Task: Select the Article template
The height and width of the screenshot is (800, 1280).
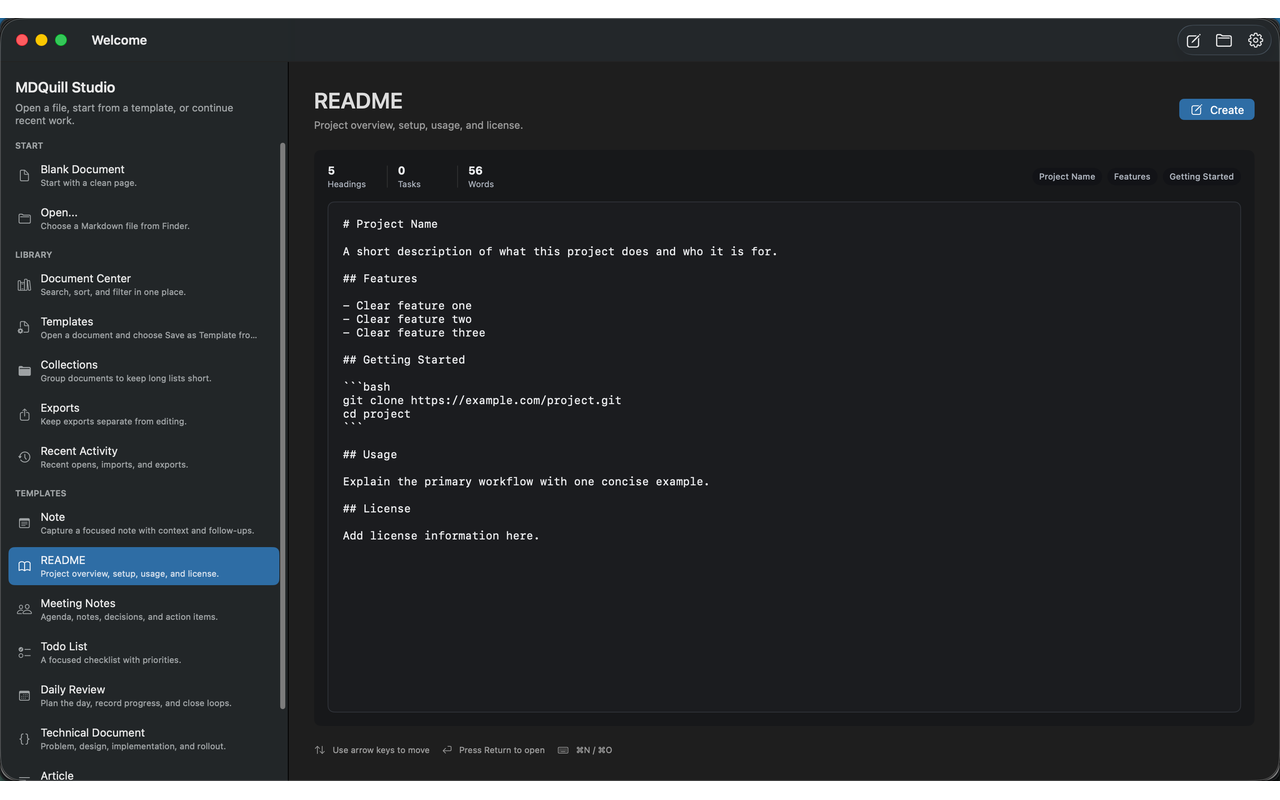Action: tap(144, 774)
